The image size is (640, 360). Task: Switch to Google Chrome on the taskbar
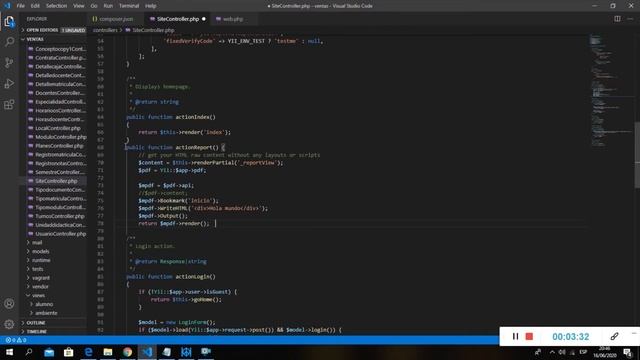point(127,352)
